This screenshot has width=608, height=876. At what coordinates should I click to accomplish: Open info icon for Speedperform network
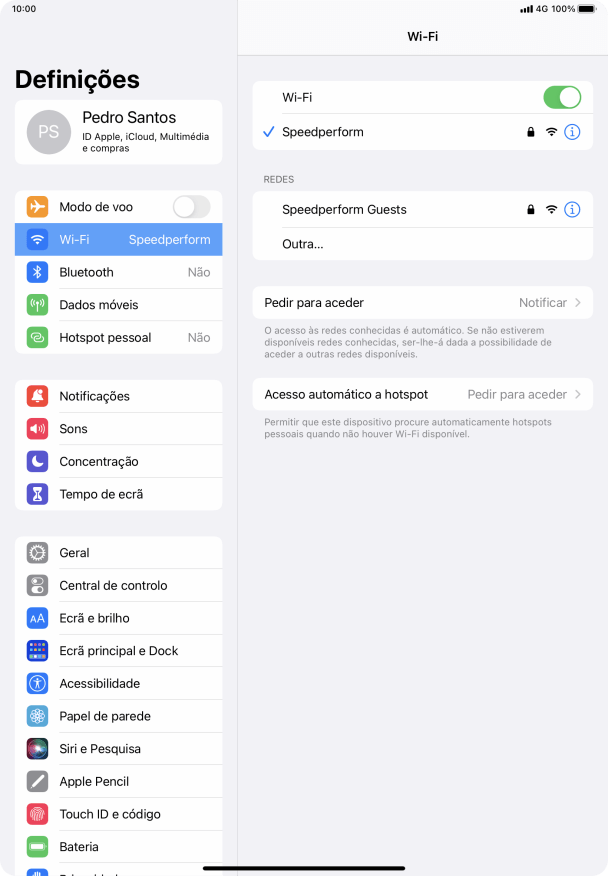pyautogui.click(x=572, y=132)
